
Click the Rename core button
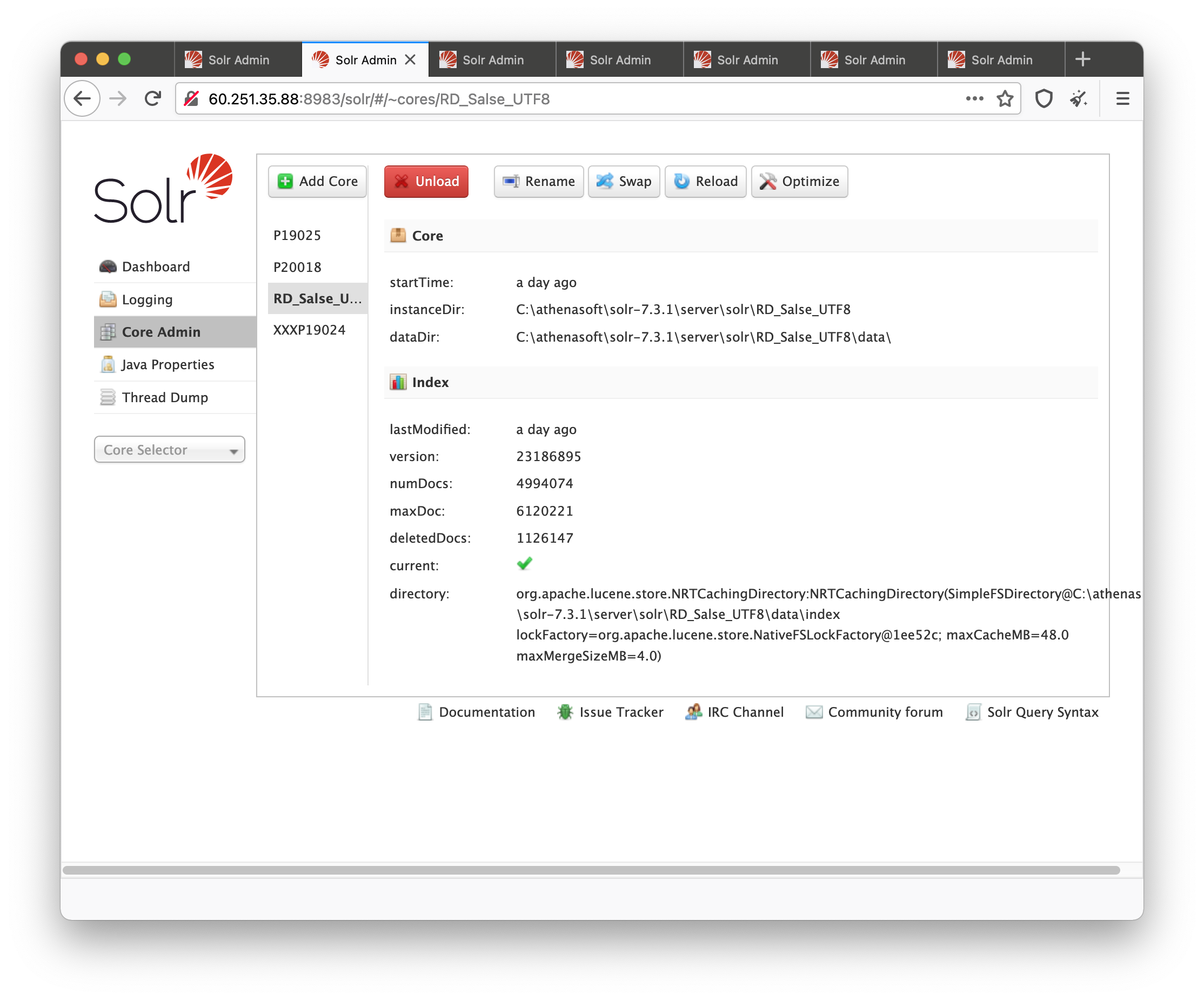[539, 181]
